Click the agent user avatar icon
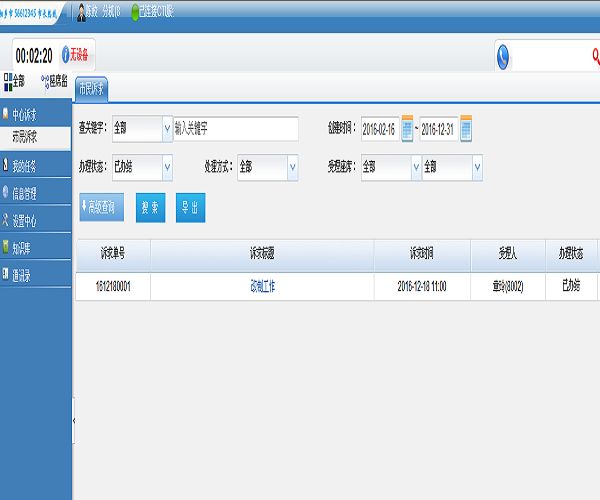Viewport: 600px width, 500px height. [81, 11]
